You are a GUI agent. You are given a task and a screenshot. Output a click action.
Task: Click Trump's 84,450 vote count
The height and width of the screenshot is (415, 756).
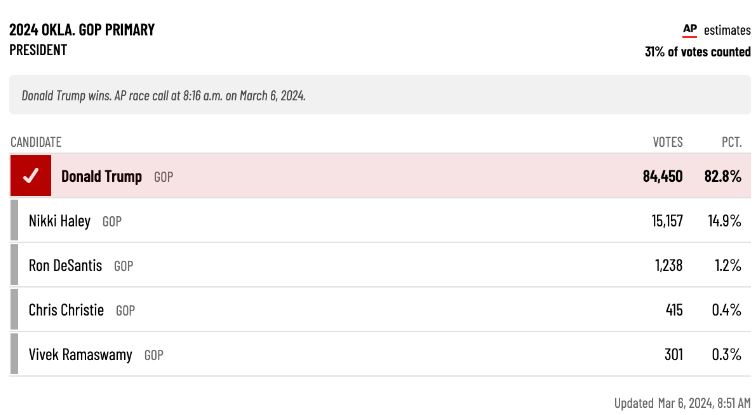pyautogui.click(x=662, y=176)
